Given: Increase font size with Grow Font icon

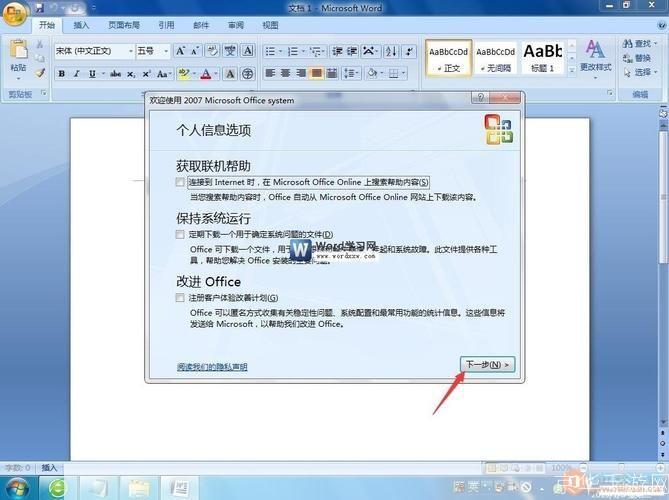Looking at the screenshot, I should click(x=180, y=51).
